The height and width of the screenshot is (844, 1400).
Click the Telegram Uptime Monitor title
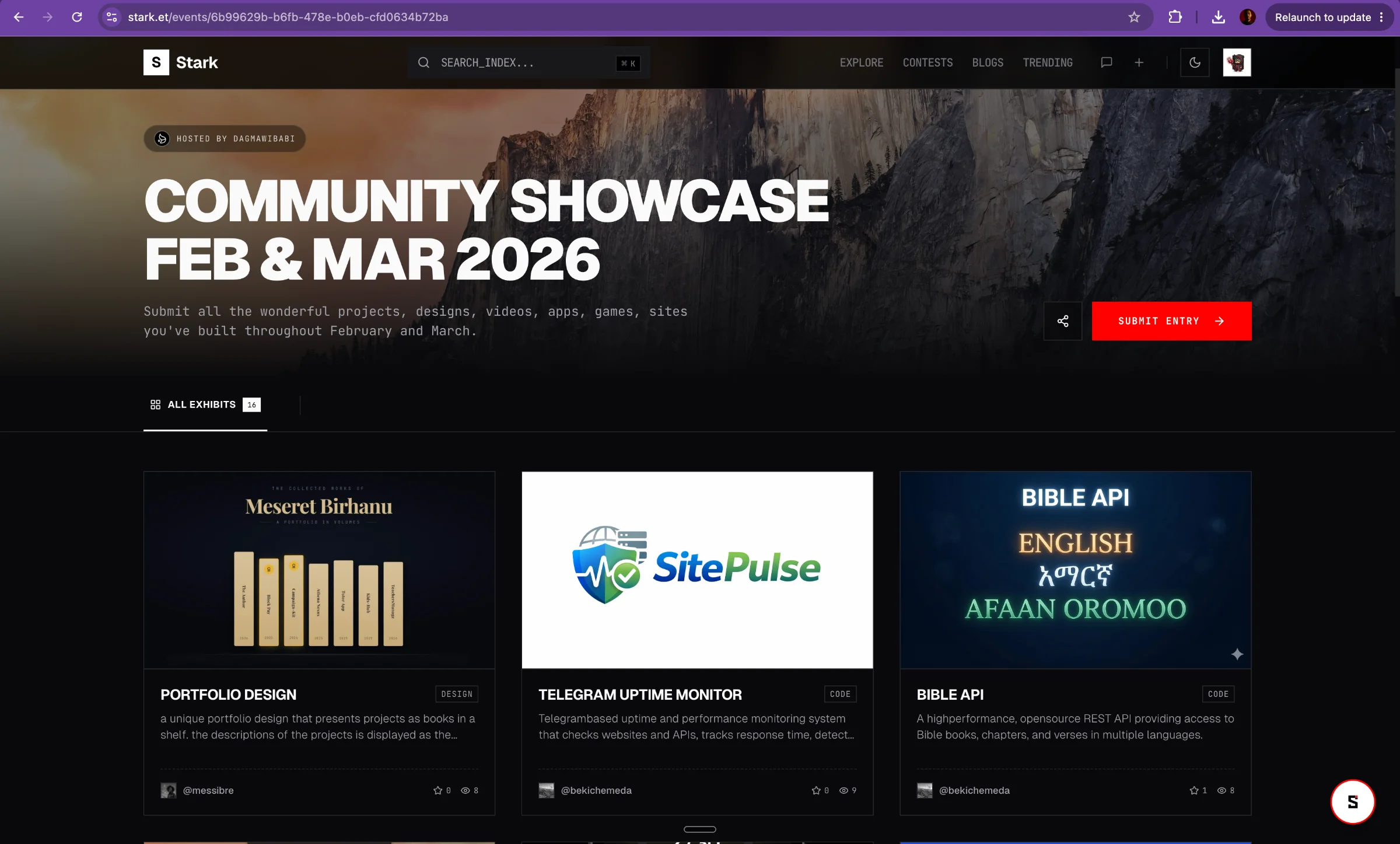(640, 695)
